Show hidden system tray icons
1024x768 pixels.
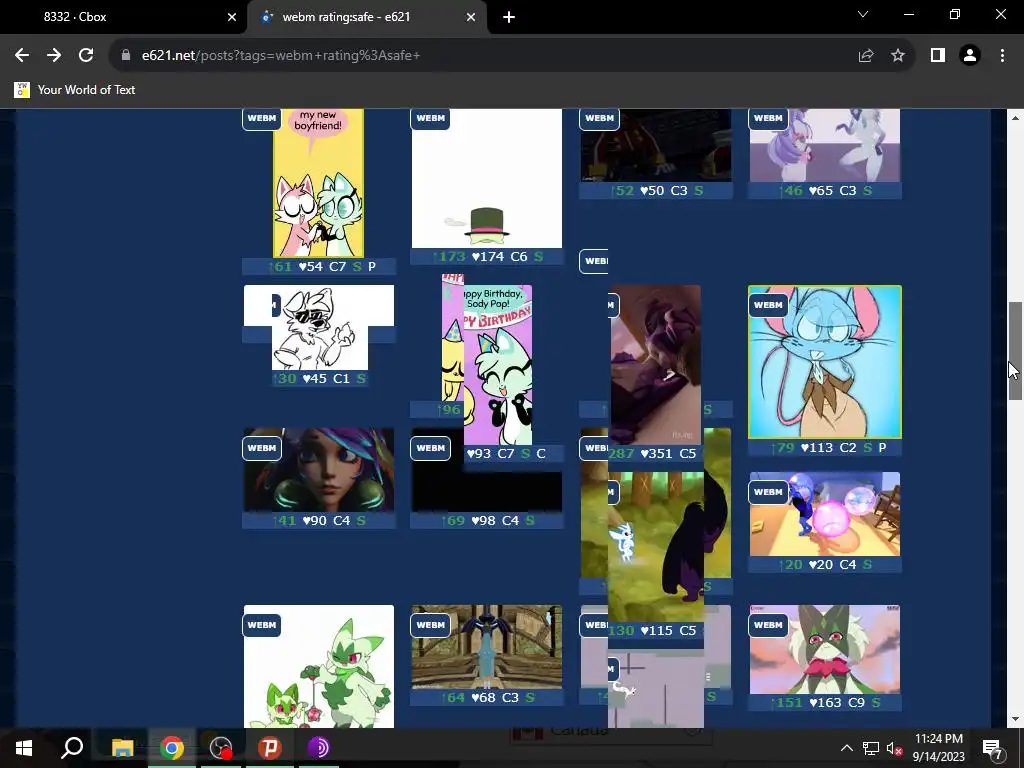coord(846,748)
